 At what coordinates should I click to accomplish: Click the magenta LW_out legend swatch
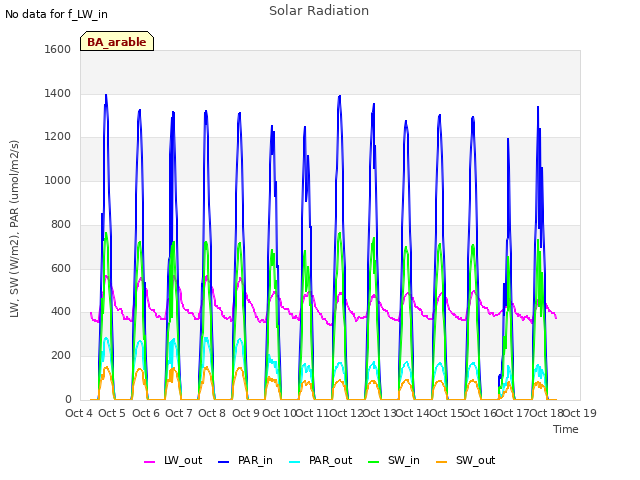150,462
